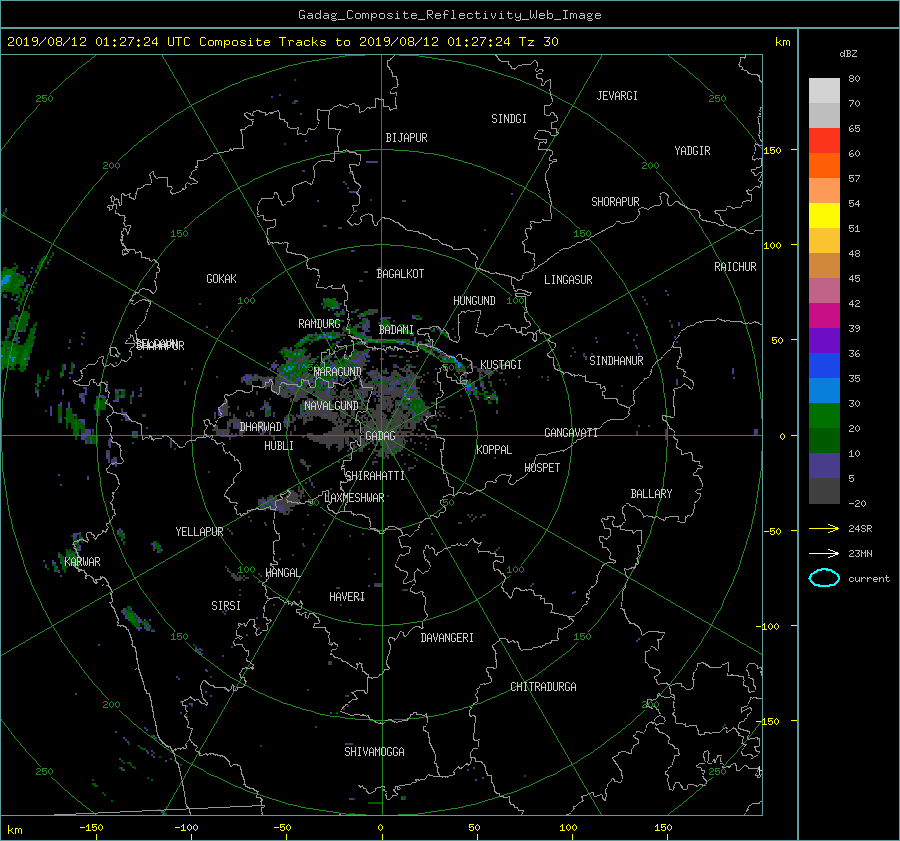Pick the bright green 20–30 dBZ swatch

(x=824, y=416)
